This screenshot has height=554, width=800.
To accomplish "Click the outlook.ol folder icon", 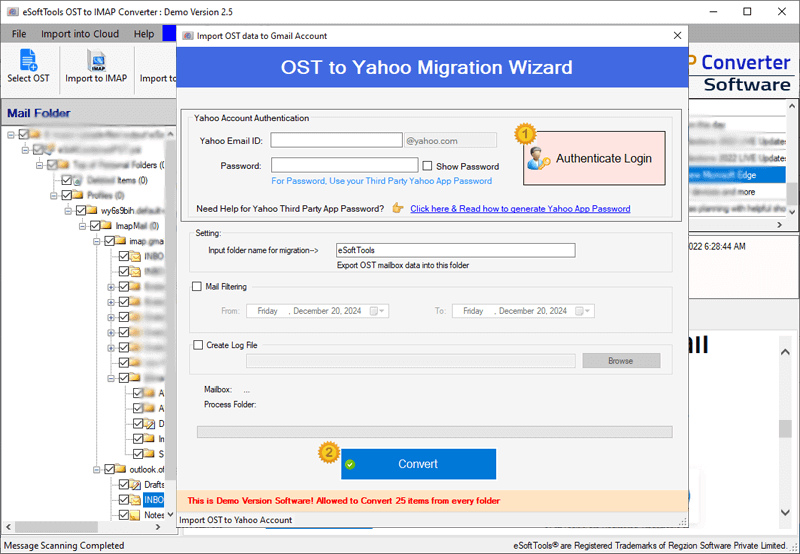I will click(121, 469).
